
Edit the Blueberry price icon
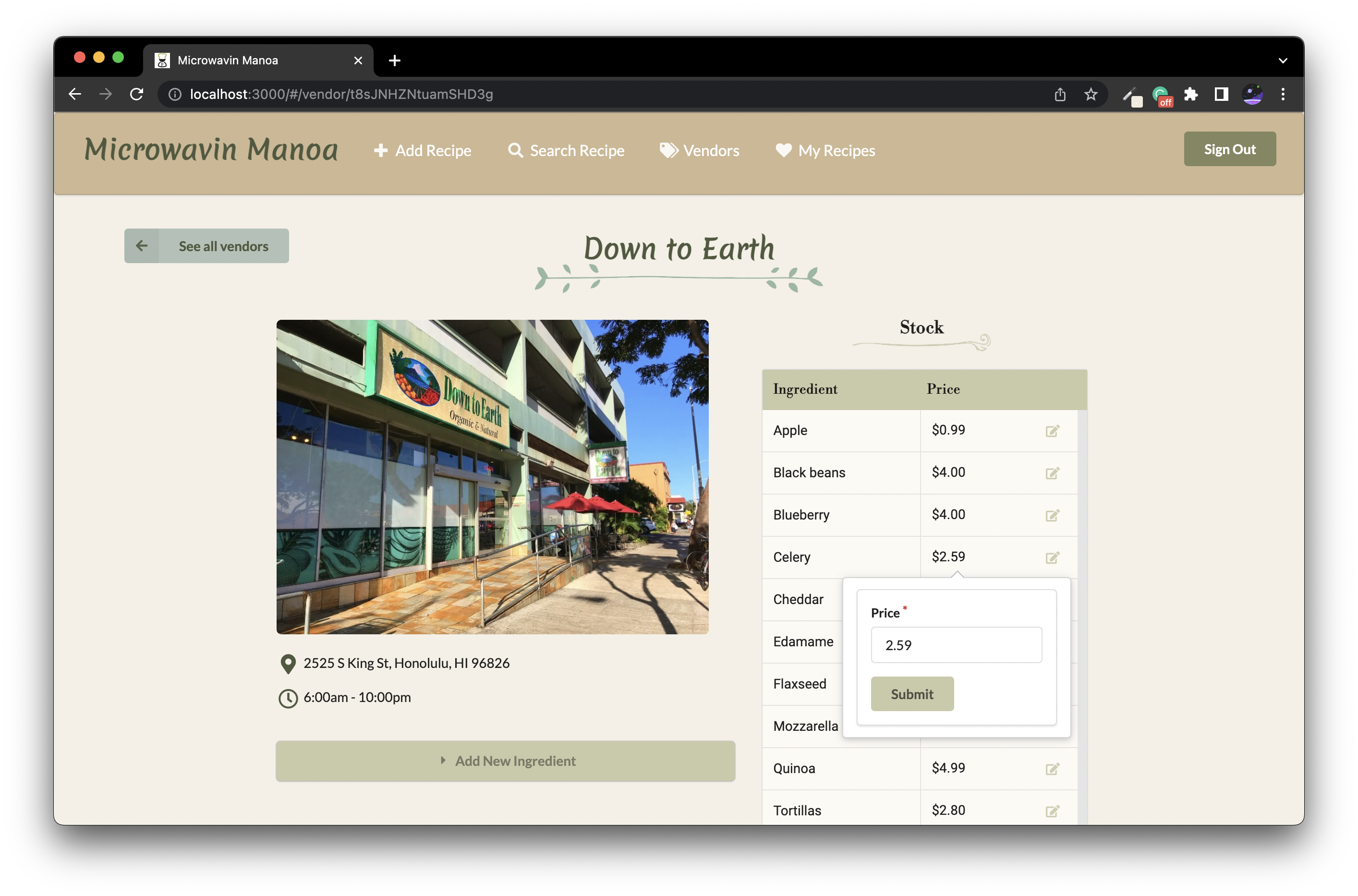click(1052, 515)
